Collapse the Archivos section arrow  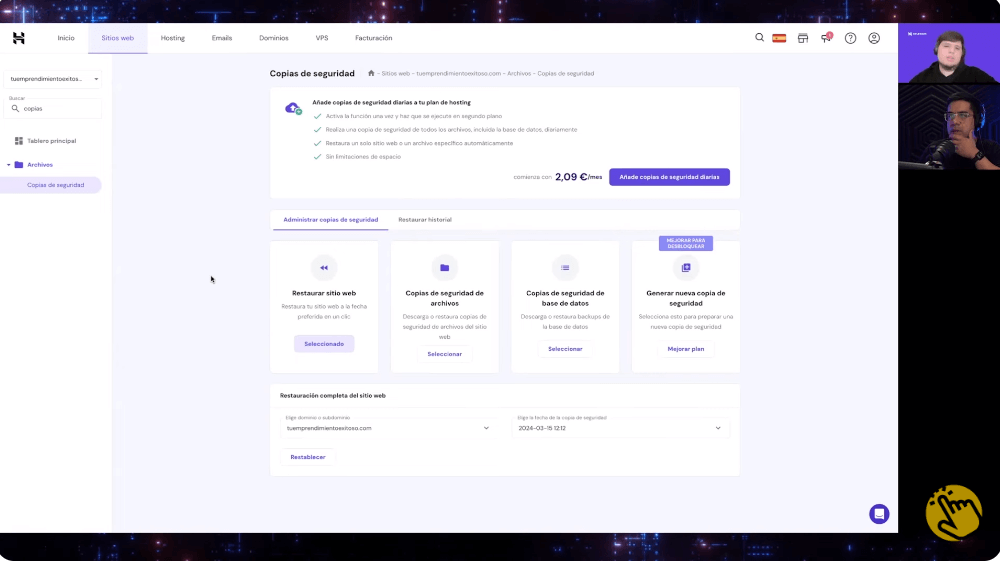click(8, 164)
